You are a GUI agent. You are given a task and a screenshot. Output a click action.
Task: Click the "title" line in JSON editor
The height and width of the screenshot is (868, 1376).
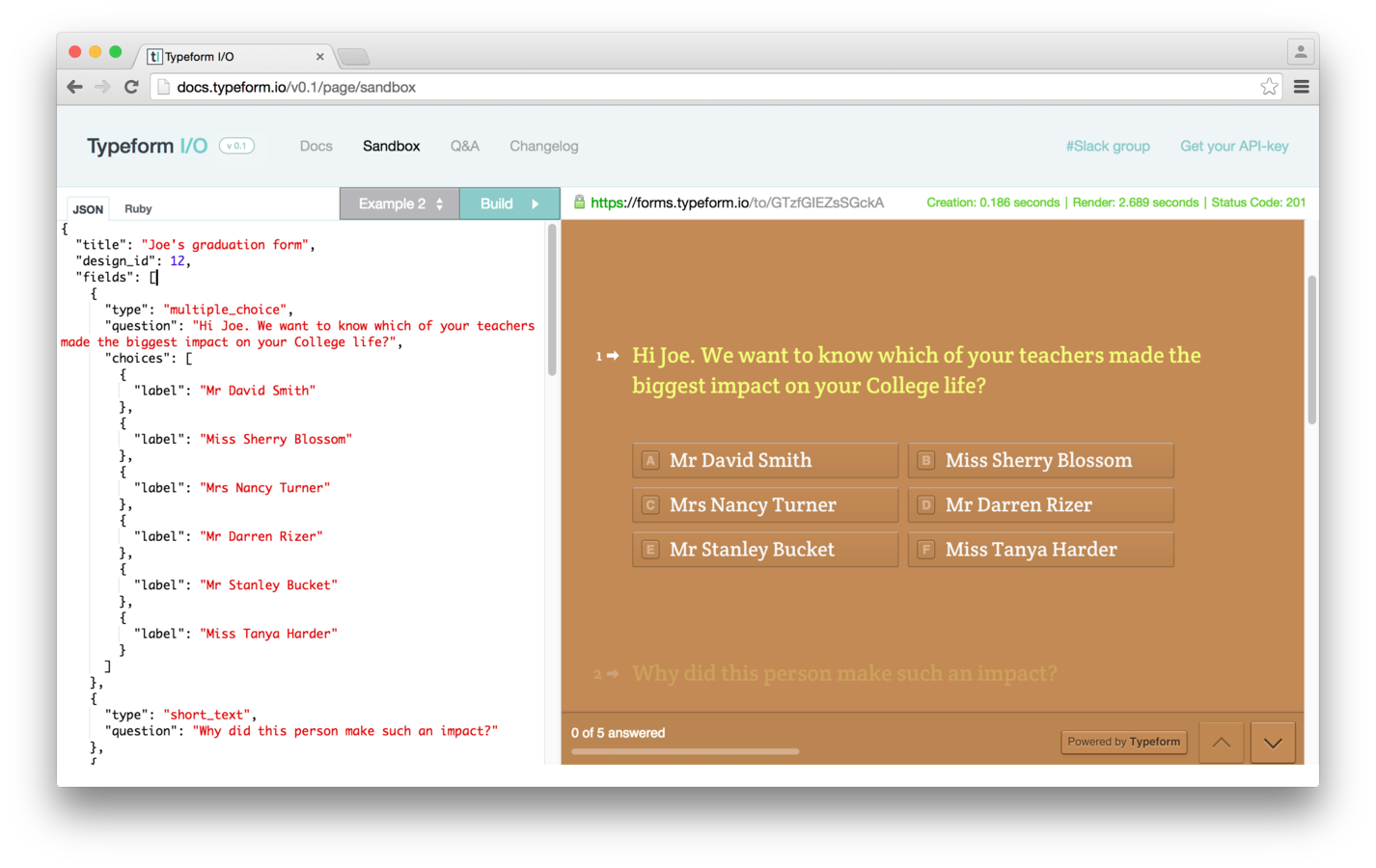(x=195, y=245)
